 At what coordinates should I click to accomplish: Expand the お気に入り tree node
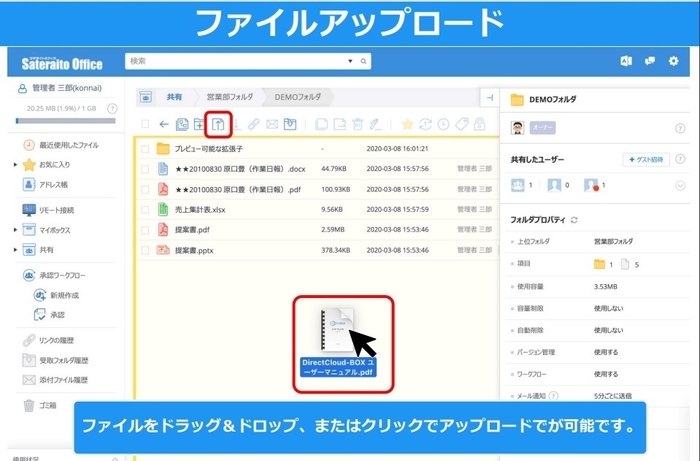16,165
